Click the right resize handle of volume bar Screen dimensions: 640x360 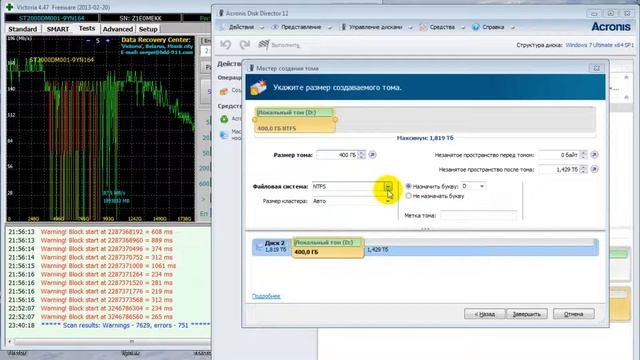[335, 120]
